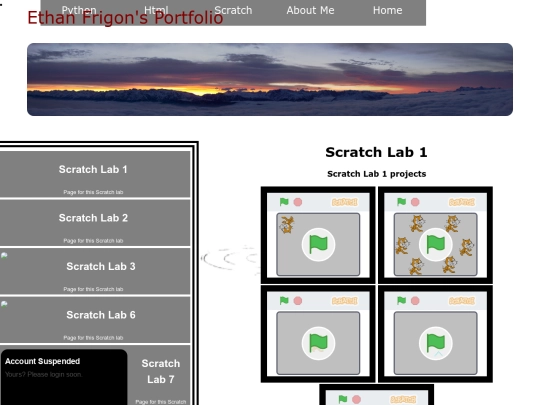Screen dimensions: 540x405
Task: Click the Scratch Lab 1 main heading
Action: pos(376,152)
